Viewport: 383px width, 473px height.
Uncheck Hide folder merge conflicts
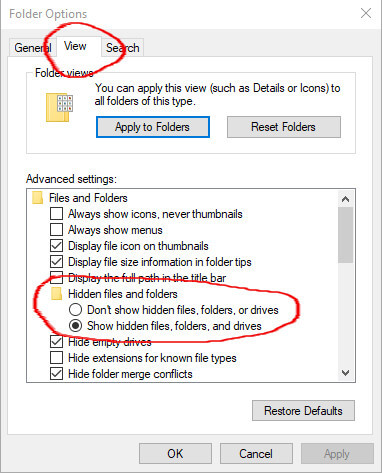56,374
